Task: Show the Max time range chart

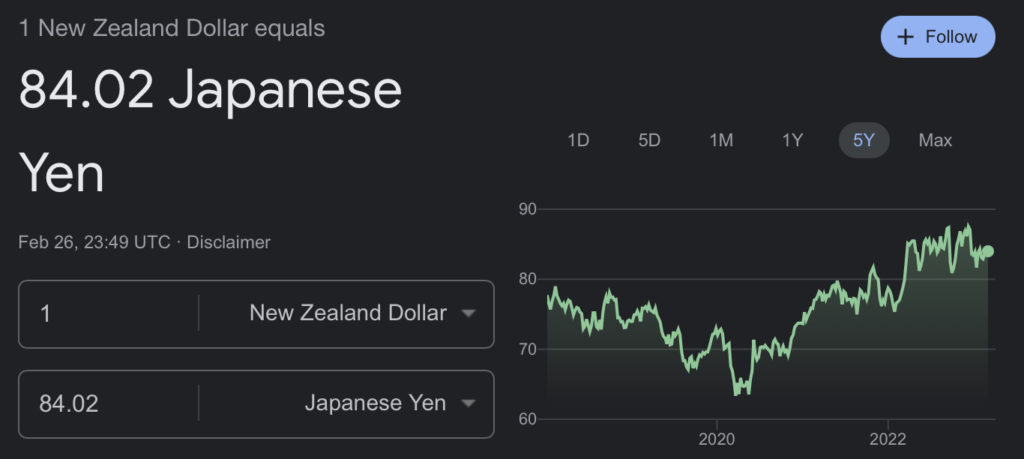Action: pyautogui.click(x=935, y=140)
